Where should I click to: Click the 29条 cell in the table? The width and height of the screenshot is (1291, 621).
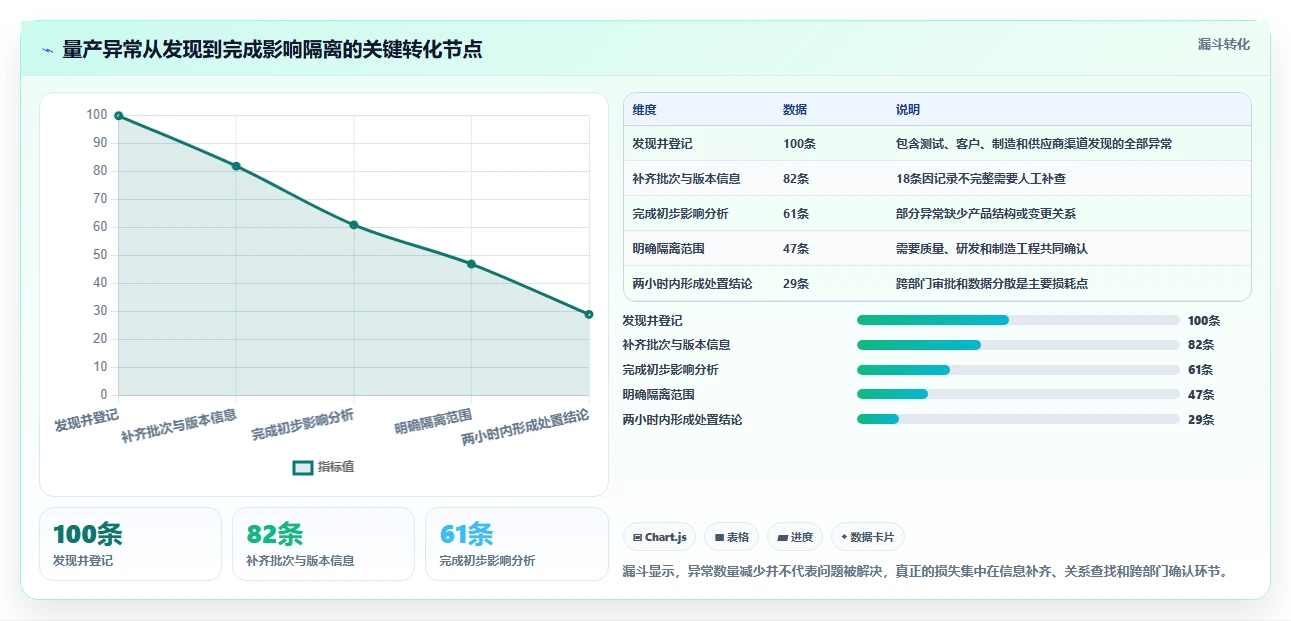[x=796, y=284]
